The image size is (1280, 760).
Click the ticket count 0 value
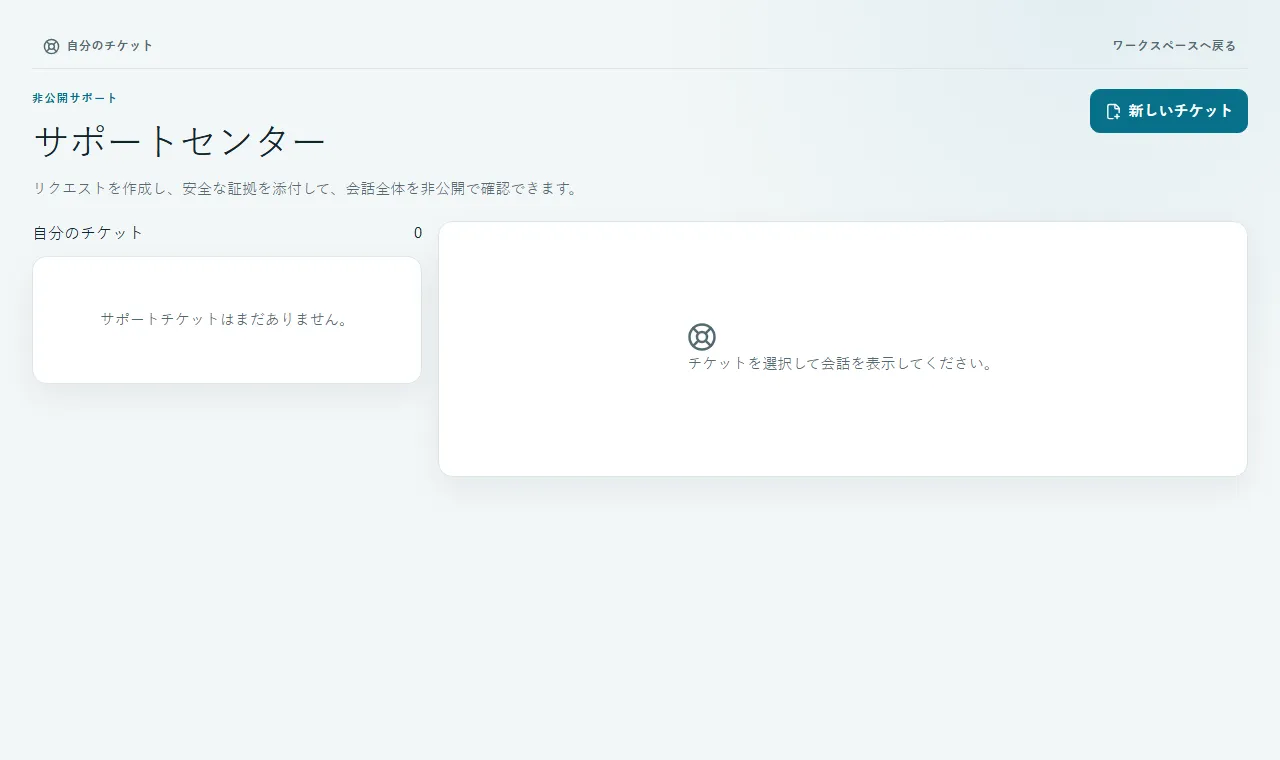pyautogui.click(x=418, y=233)
